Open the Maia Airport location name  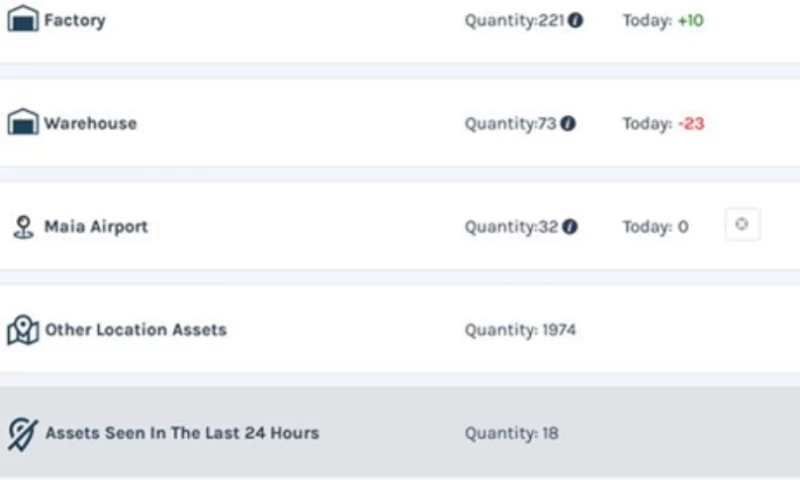[x=96, y=227]
